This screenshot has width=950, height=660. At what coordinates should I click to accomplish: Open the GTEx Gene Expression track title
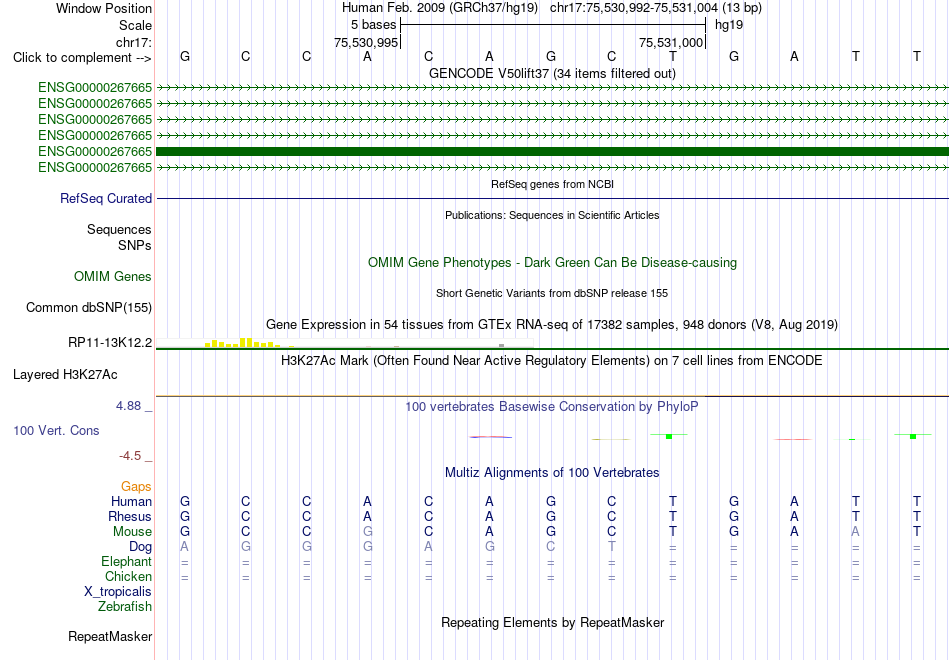tap(552, 325)
